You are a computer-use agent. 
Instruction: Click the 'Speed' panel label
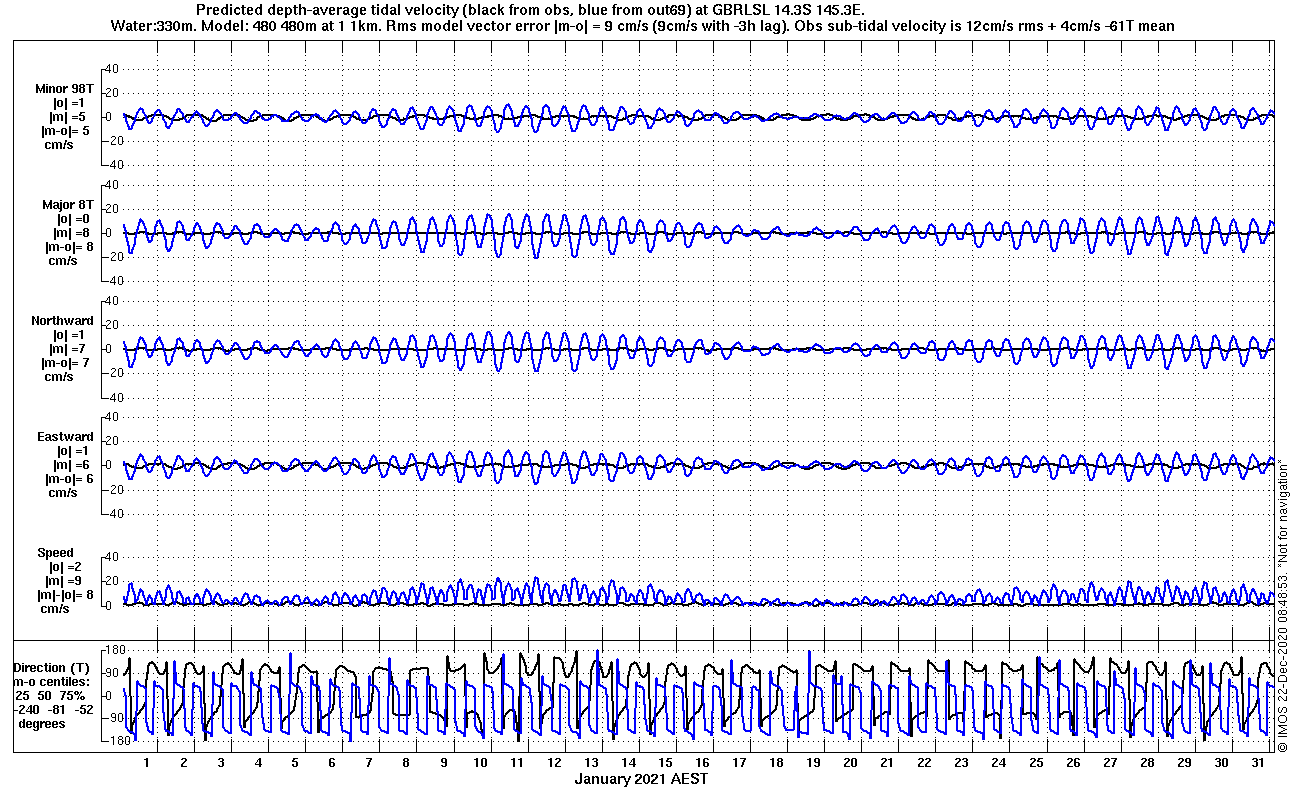(56, 553)
